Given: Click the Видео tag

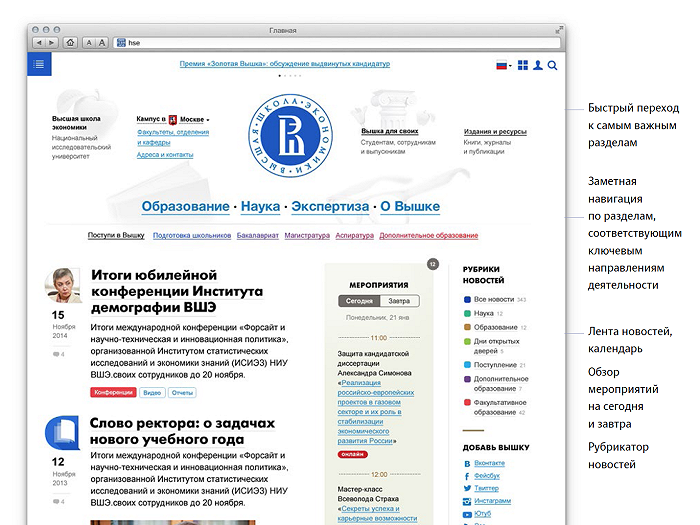Looking at the screenshot, I should [152, 392].
